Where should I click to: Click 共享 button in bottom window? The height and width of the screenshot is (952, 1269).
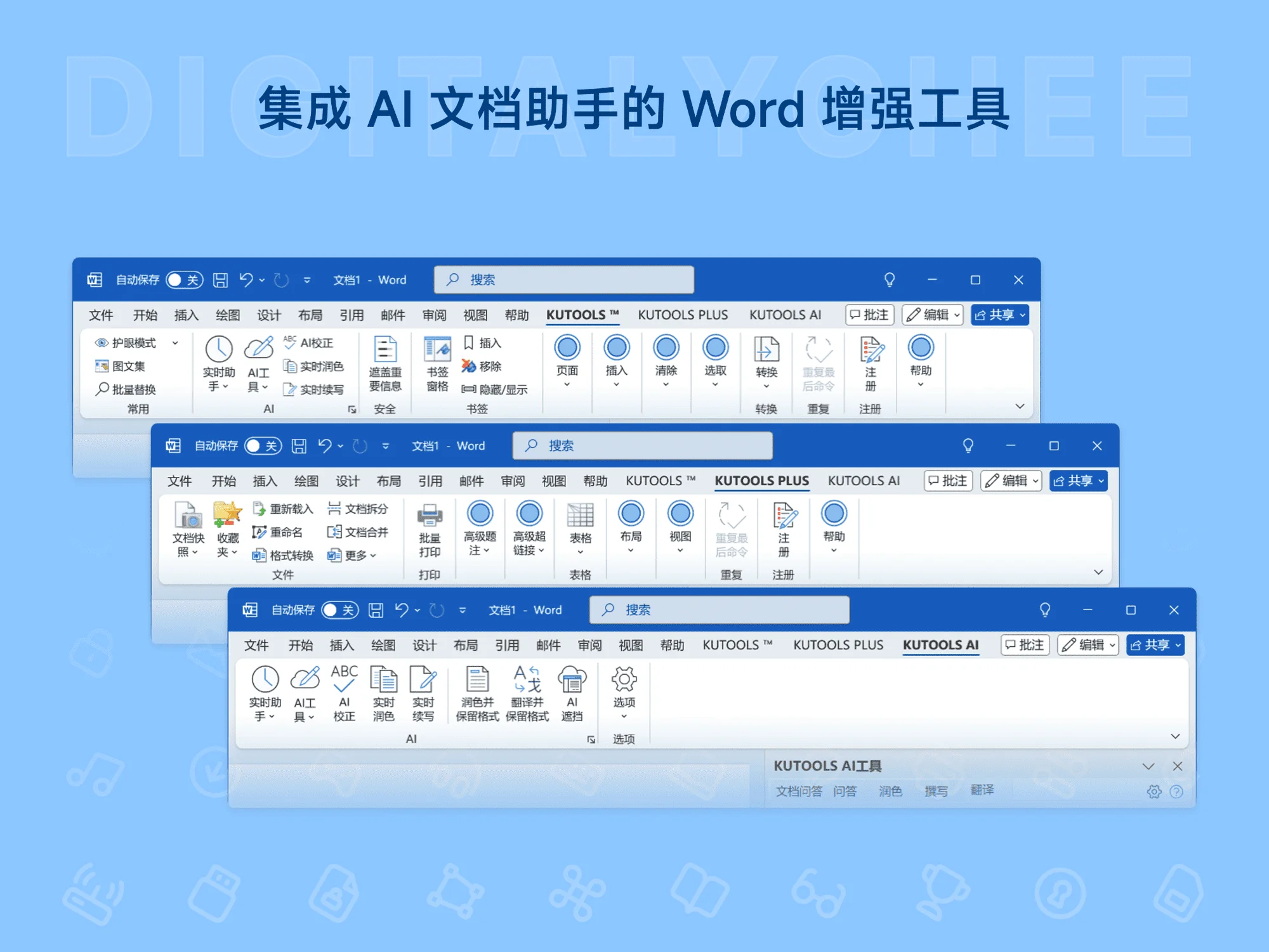1155,645
